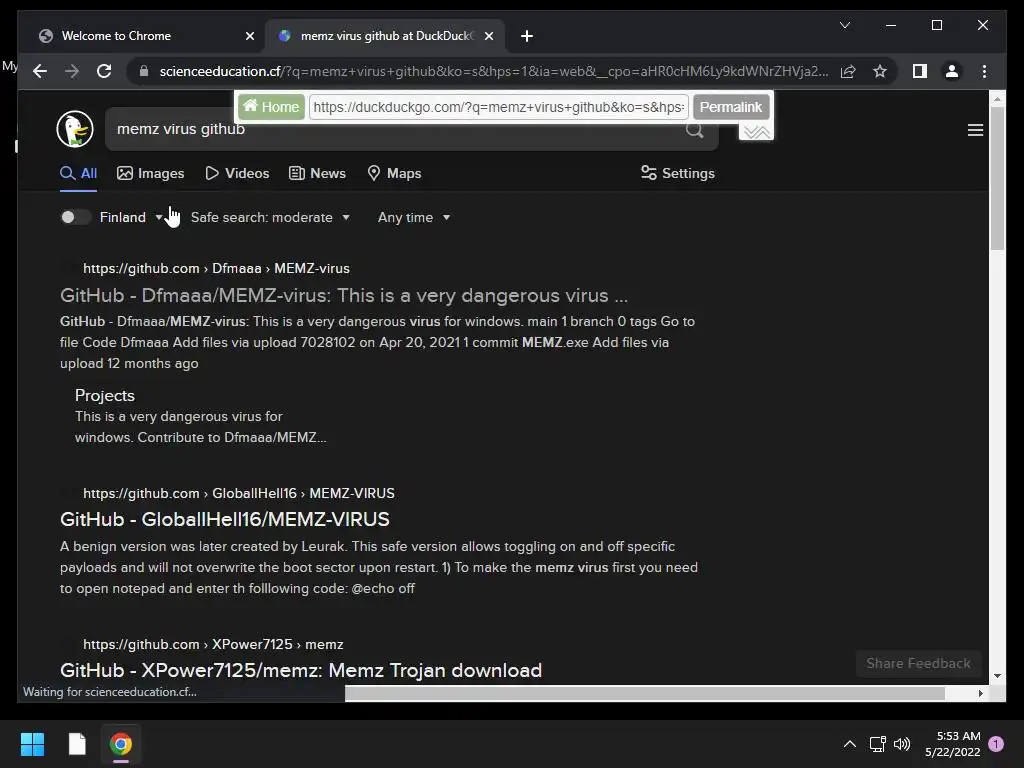Switch to Videos results tab
The width and height of the screenshot is (1024, 768).
(x=238, y=174)
